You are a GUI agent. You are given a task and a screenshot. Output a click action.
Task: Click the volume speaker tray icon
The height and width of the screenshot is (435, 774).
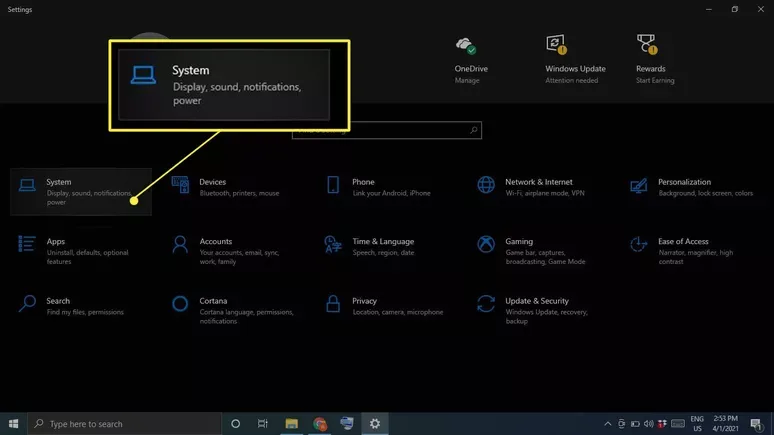pyautogui.click(x=649, y=424)
